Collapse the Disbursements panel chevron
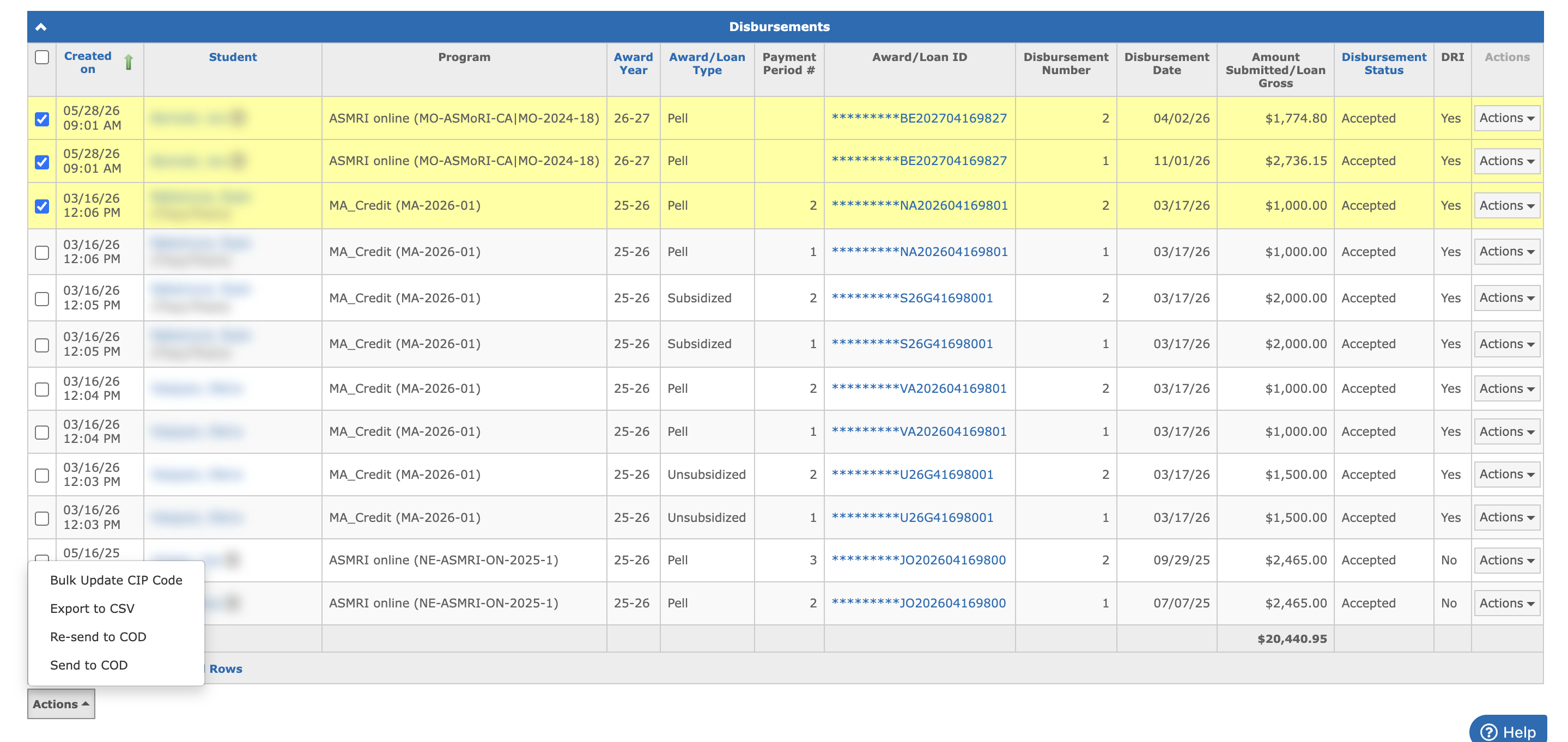This screenshot has height=742, width=1568. point(41,27)
